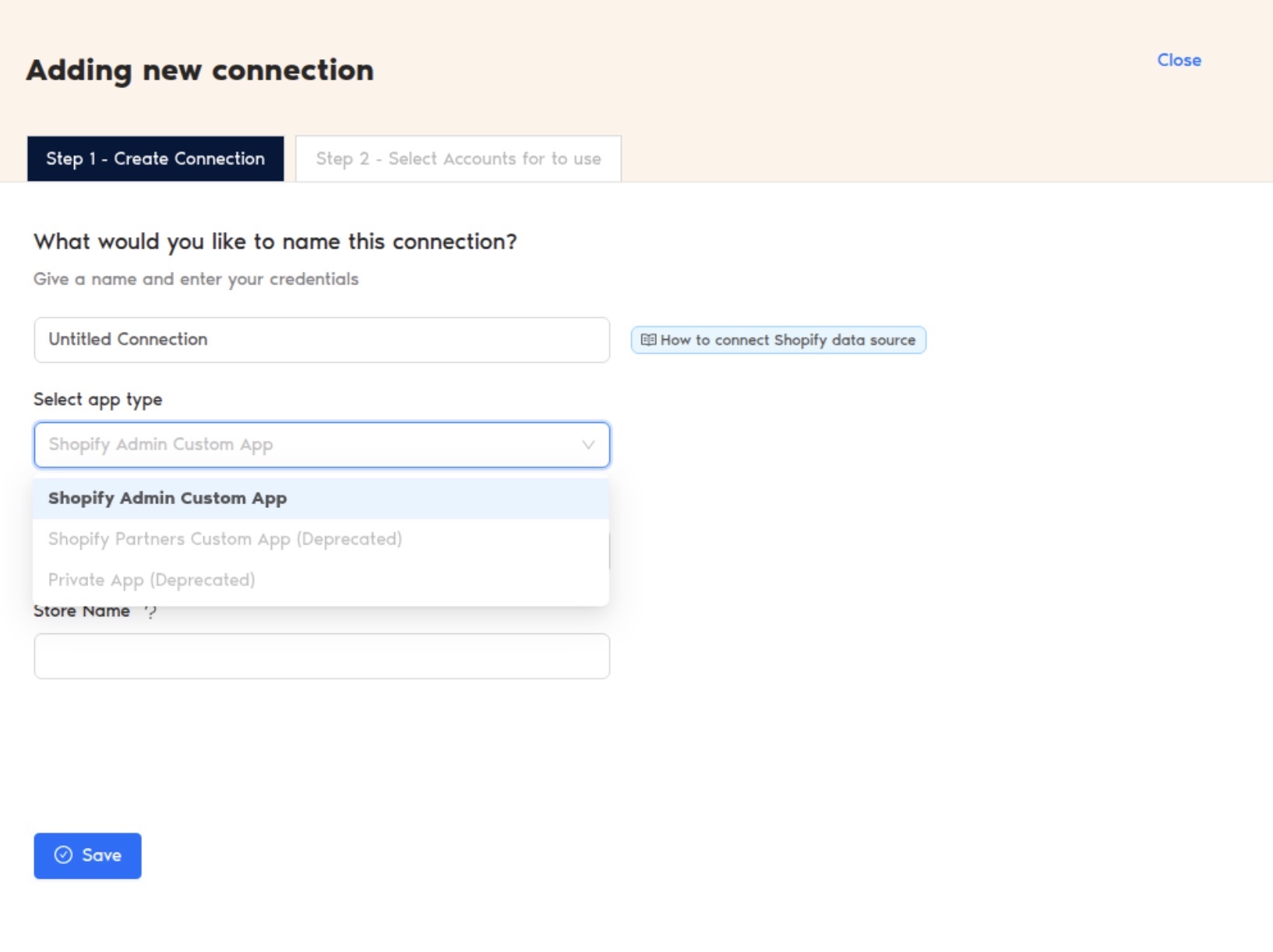Click the chevron arrow in the app type dropdown

(x=588, y=445)
